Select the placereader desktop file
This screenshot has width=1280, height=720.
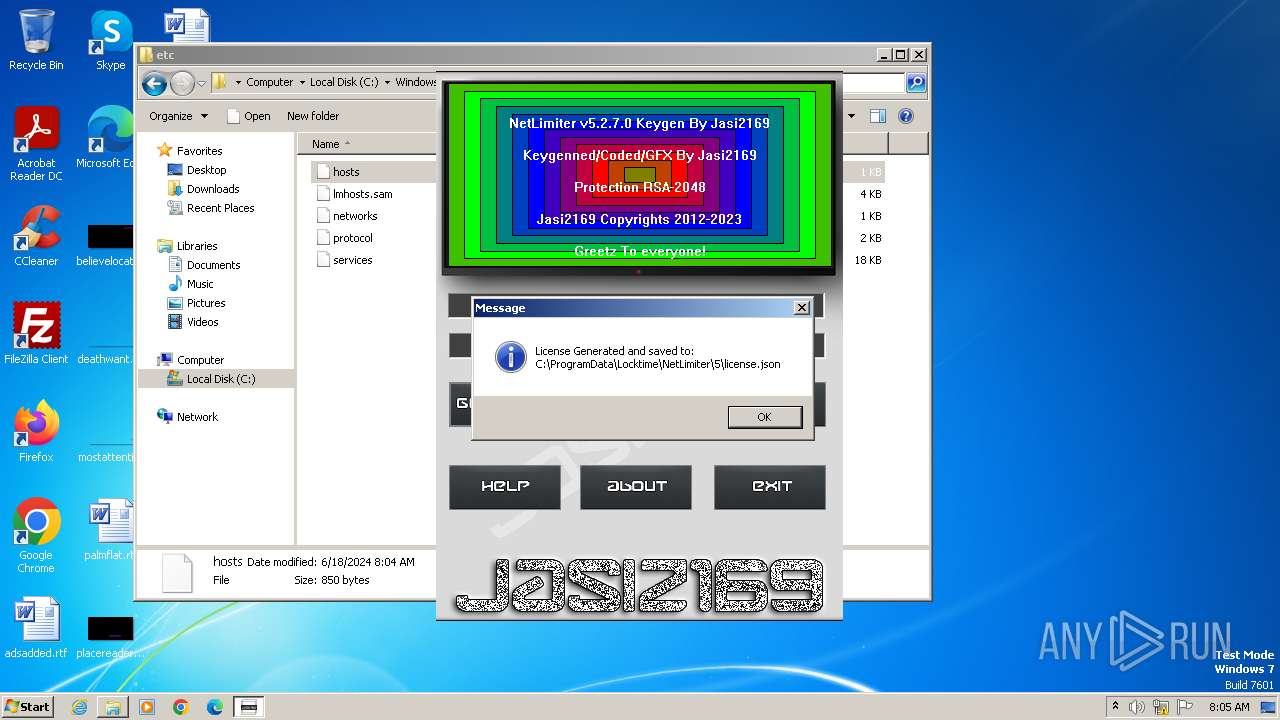[110, 637]
